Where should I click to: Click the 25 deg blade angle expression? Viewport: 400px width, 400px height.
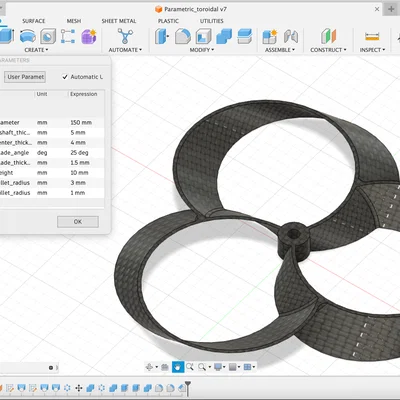(x=79, y=152)
